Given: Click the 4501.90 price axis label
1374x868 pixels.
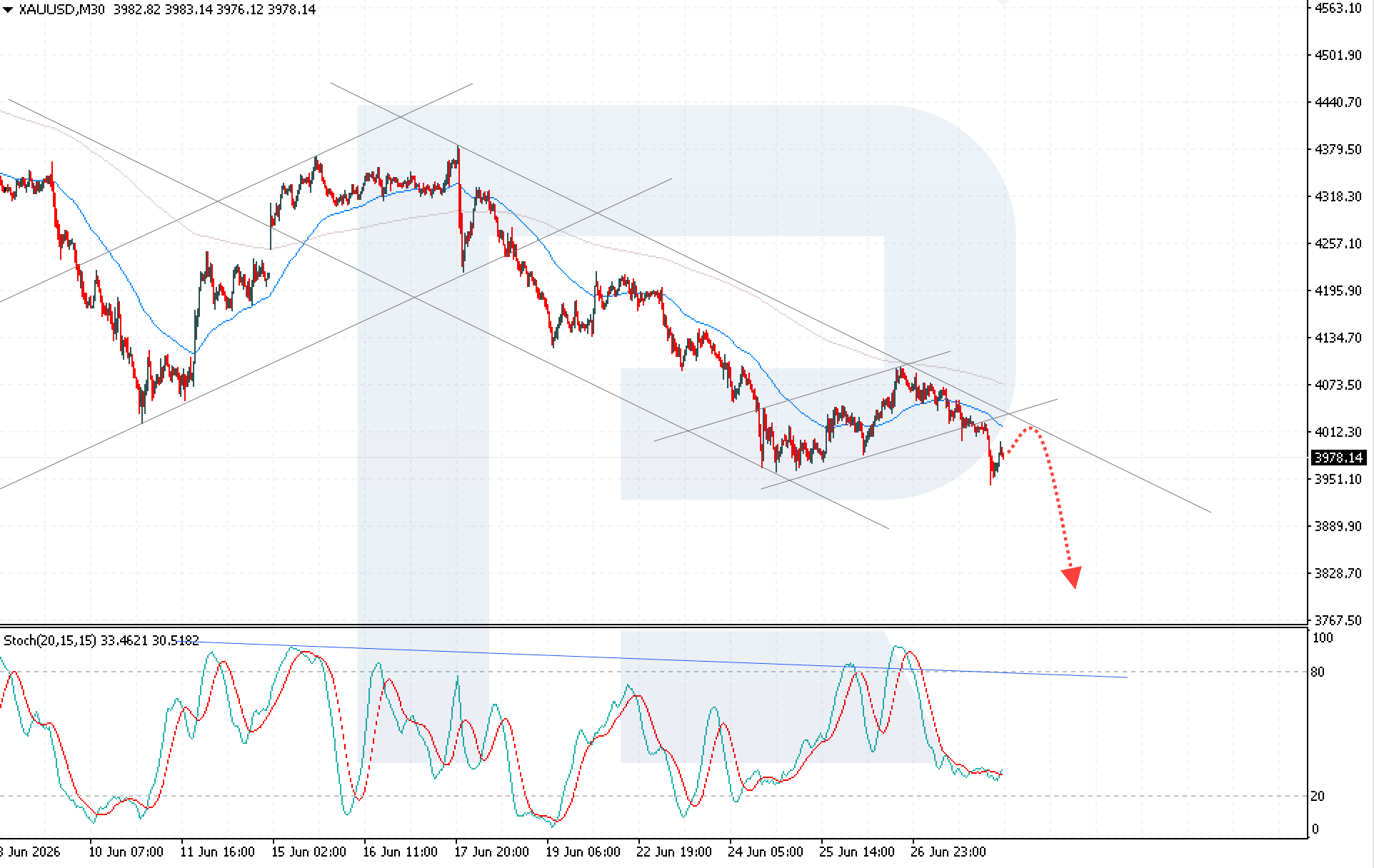Looking at the screenshot, I should [x=1338, y=55].
